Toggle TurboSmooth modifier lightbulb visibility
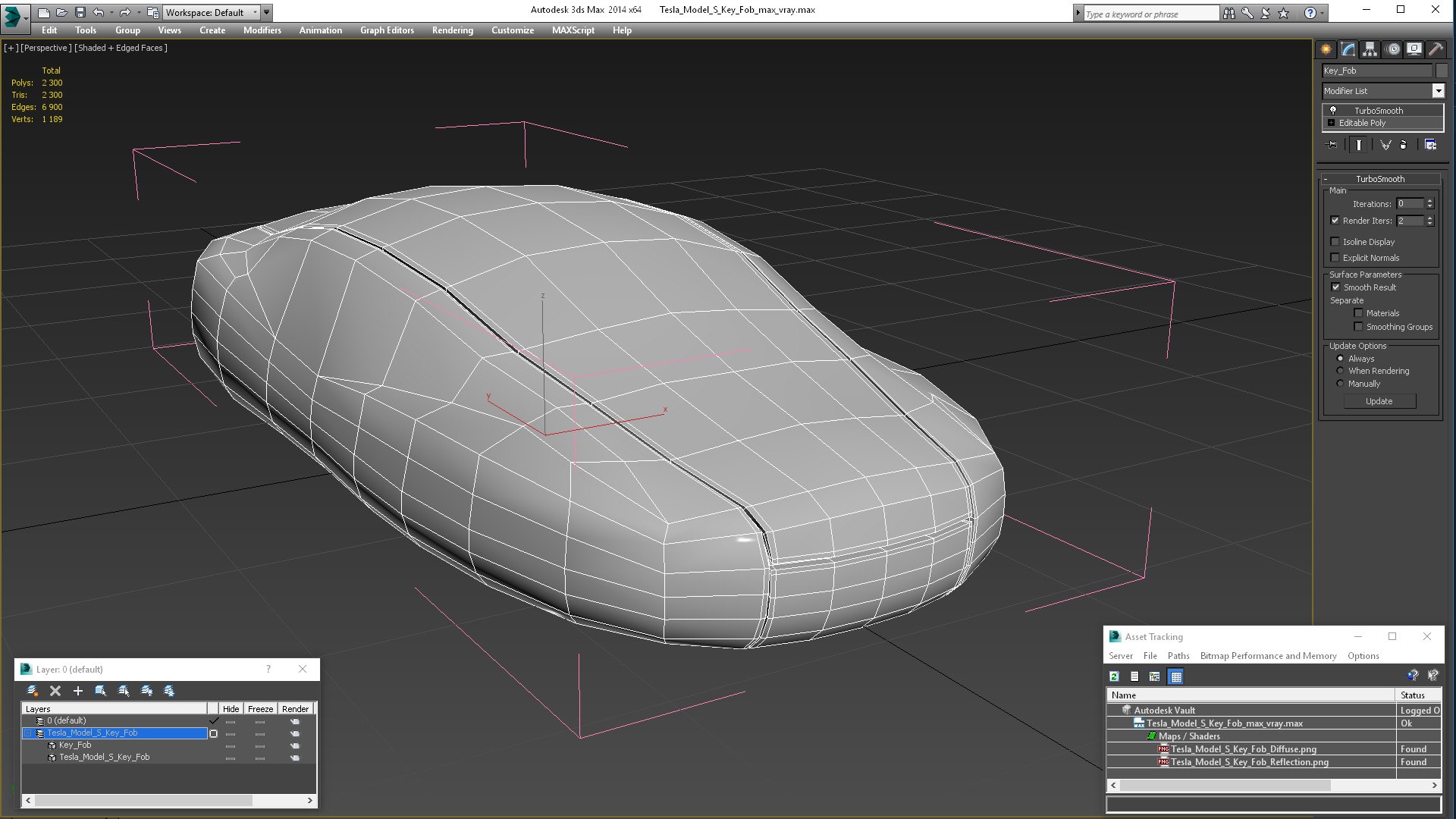Screen dimensions: 1456x819 tap(1333, 111)
